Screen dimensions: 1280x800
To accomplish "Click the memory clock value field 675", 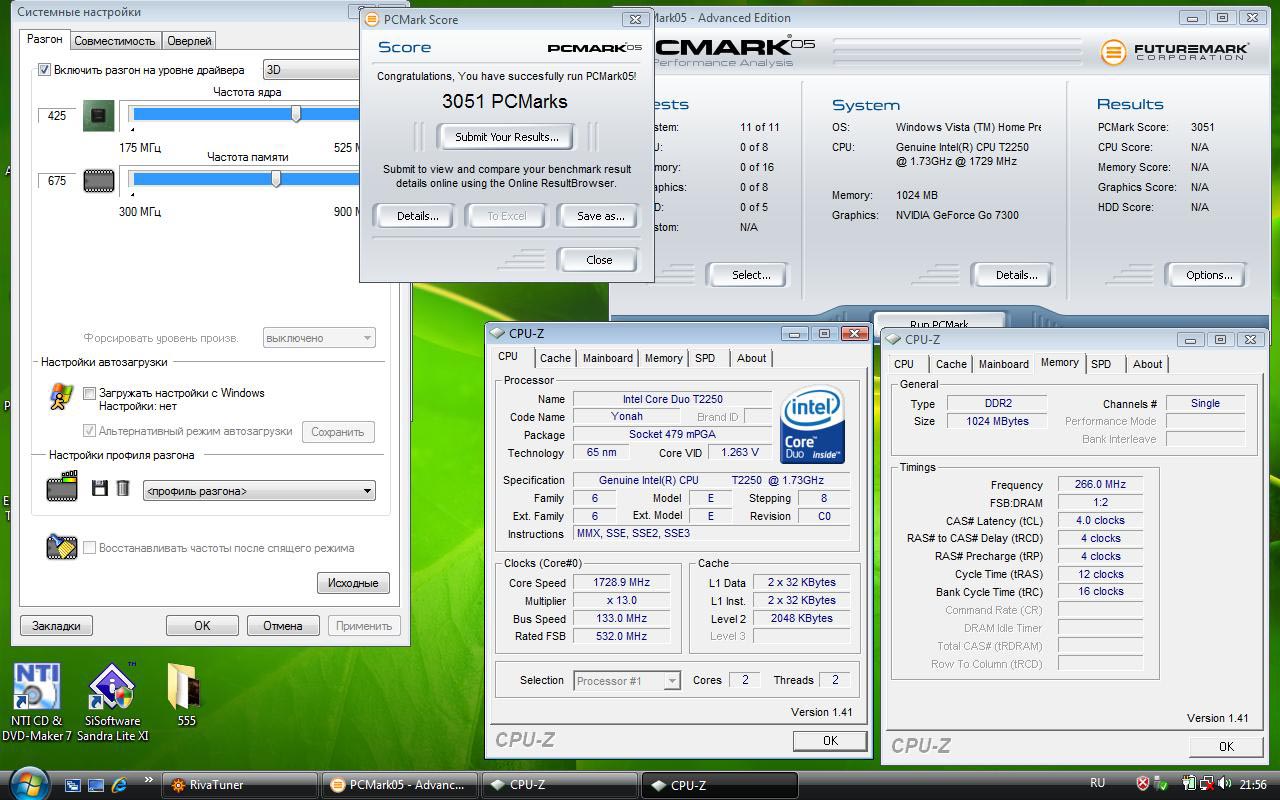I will (x=57, y=181).
